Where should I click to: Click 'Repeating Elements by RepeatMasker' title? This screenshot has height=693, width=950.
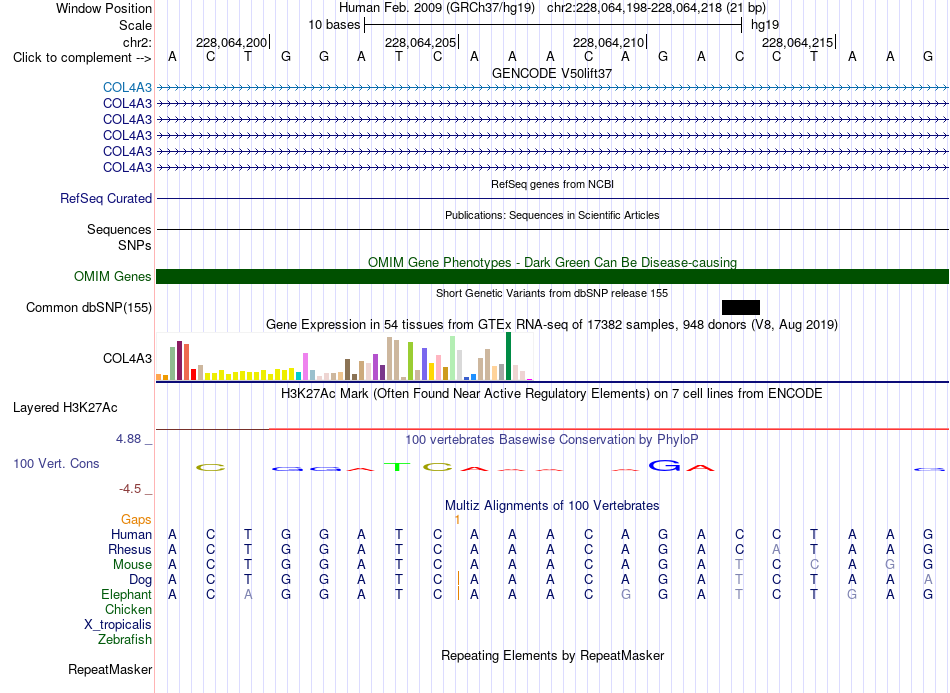(552, 655)
